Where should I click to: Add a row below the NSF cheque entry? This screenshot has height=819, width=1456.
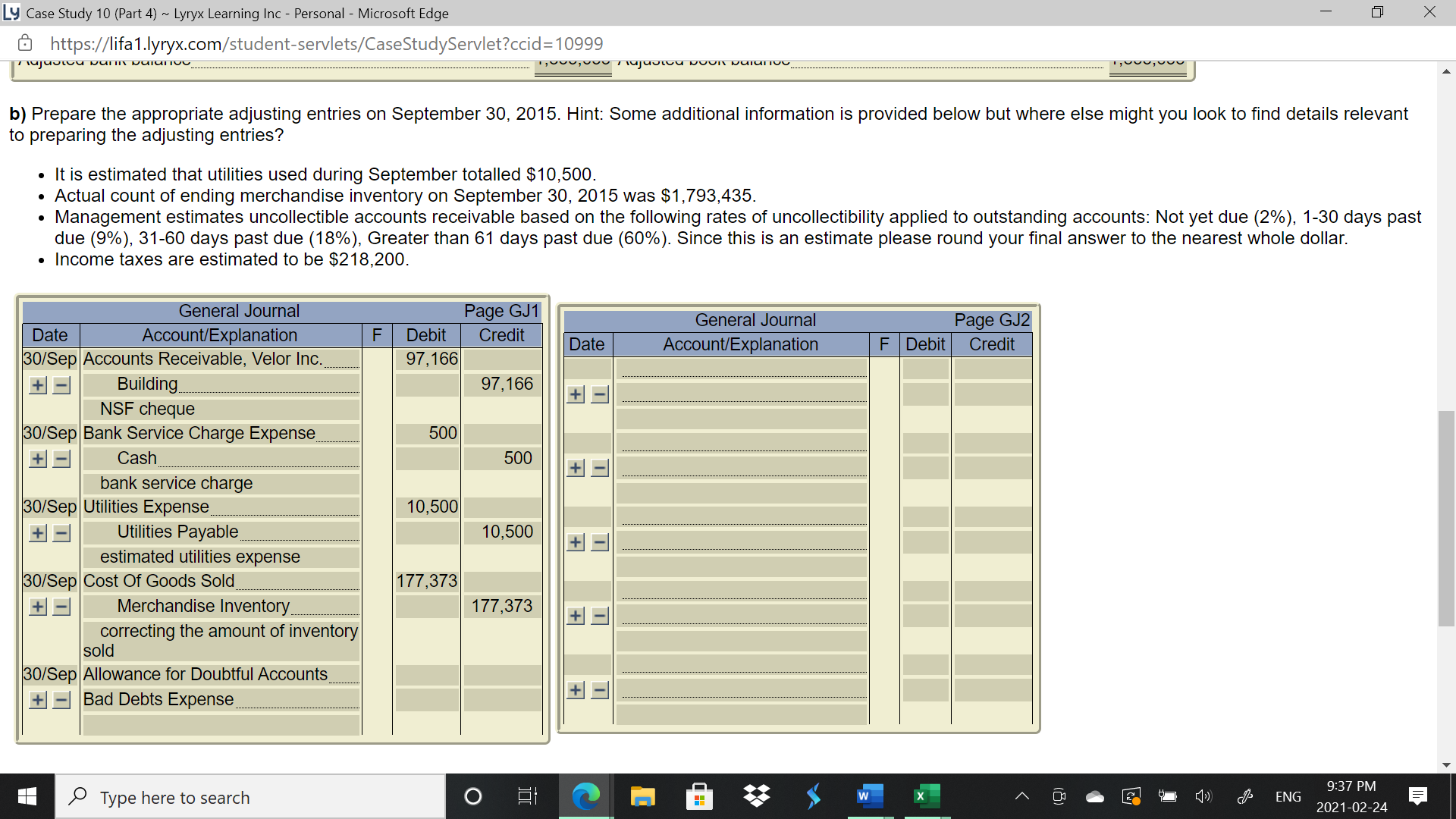(36, 384)
